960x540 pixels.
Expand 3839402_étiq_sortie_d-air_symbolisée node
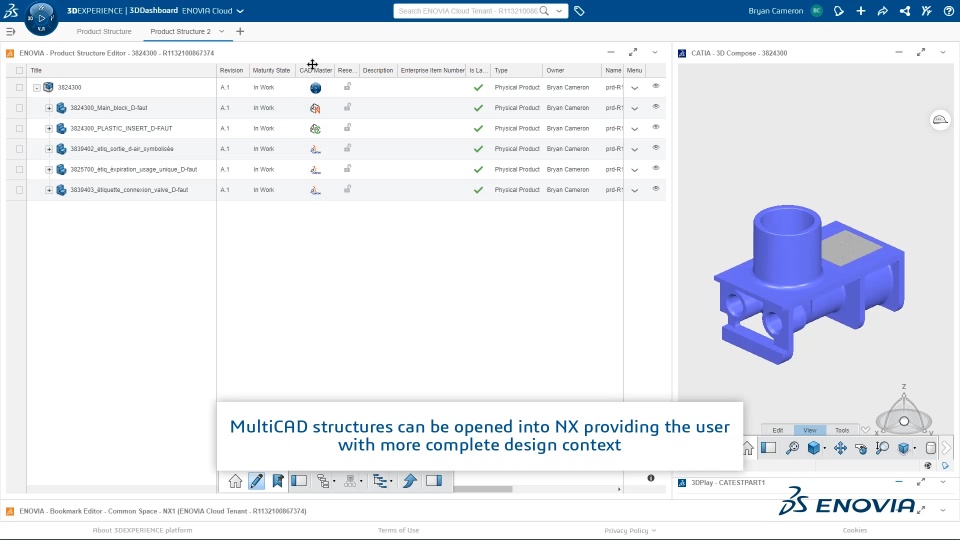tap(49, 149)
